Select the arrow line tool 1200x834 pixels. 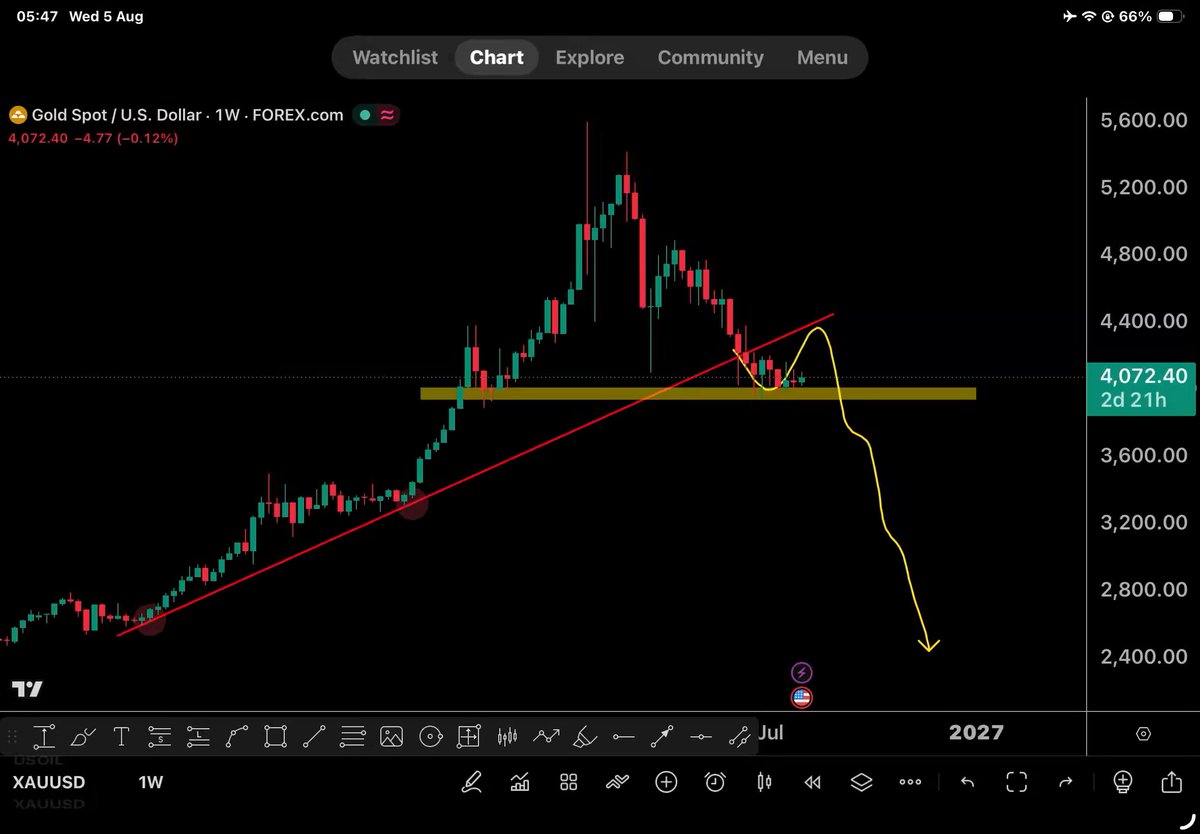pos(662,737)
